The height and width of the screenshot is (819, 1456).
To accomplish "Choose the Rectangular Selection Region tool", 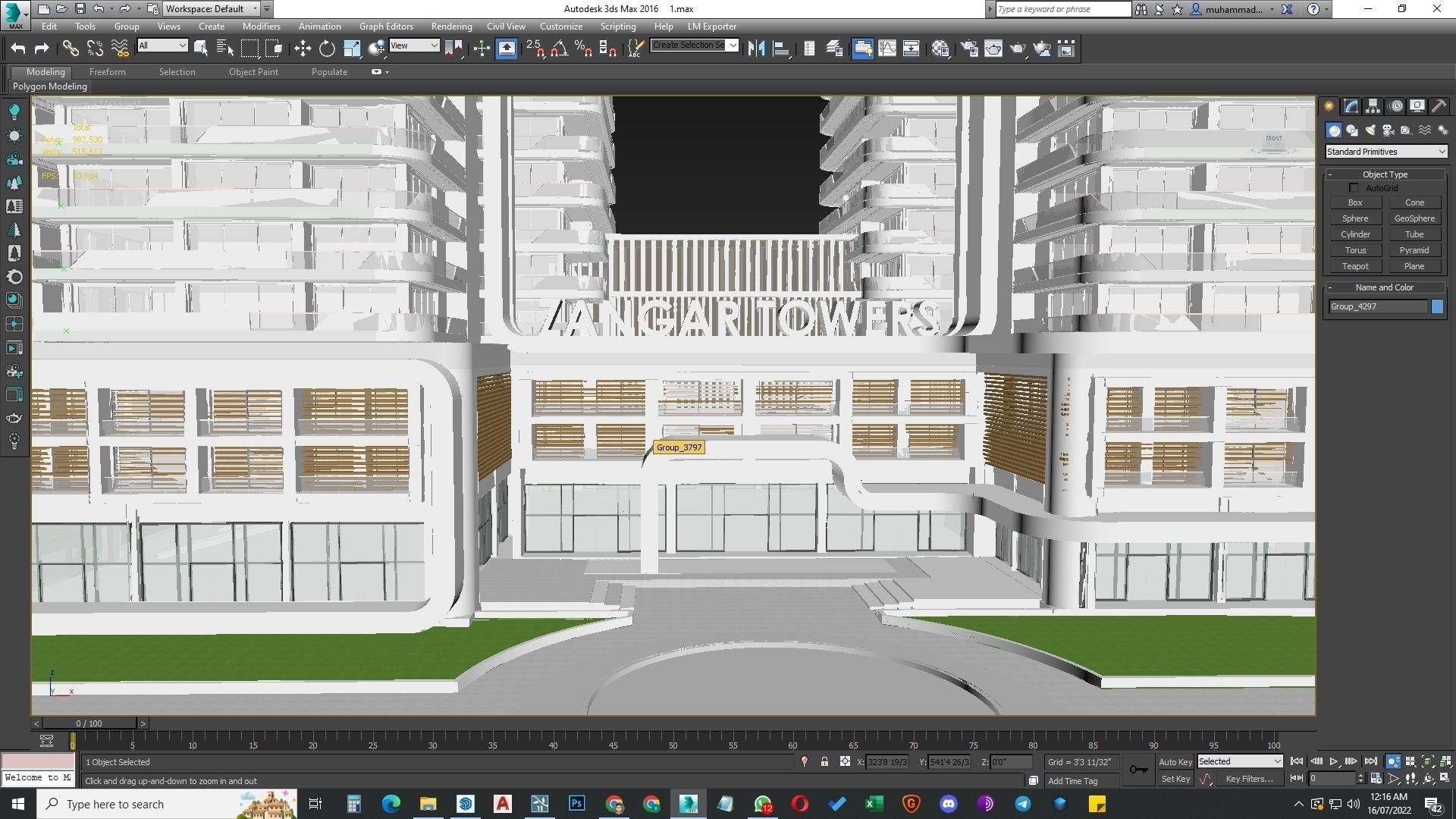I will pos(249,49).
